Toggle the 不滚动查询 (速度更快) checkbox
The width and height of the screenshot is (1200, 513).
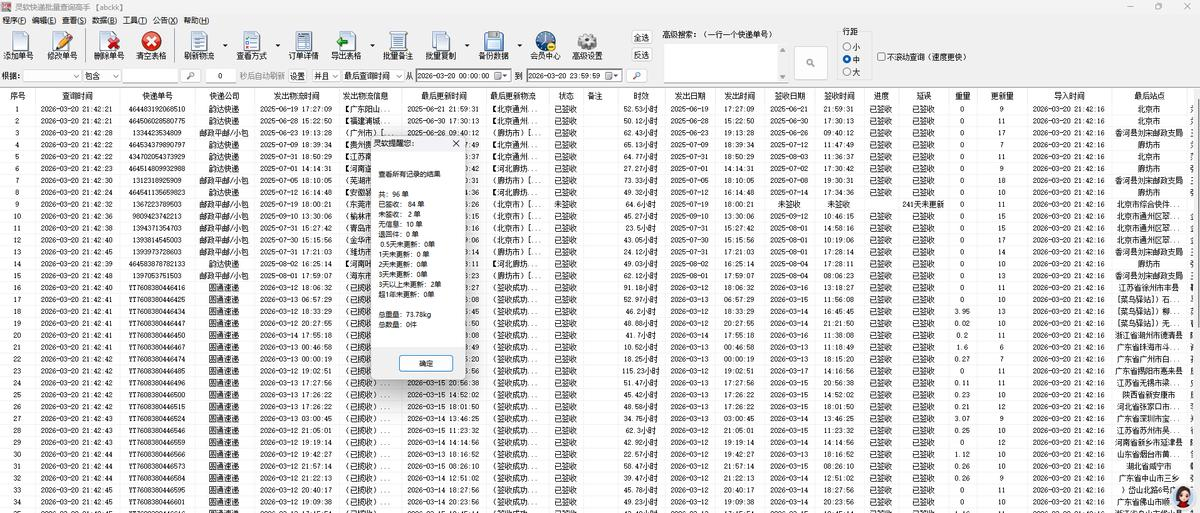(881, 57)
